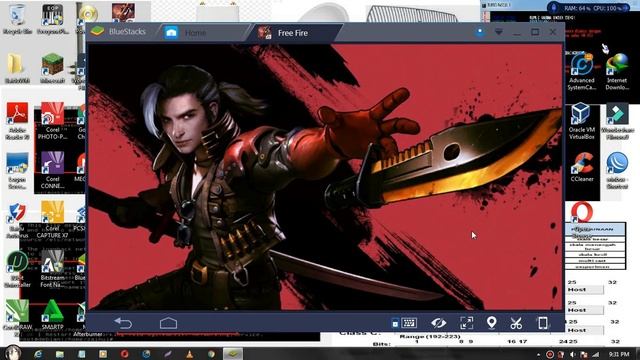Open the SMARTP desktop shortcut
The image size is (640, 360).
(52, 315)
